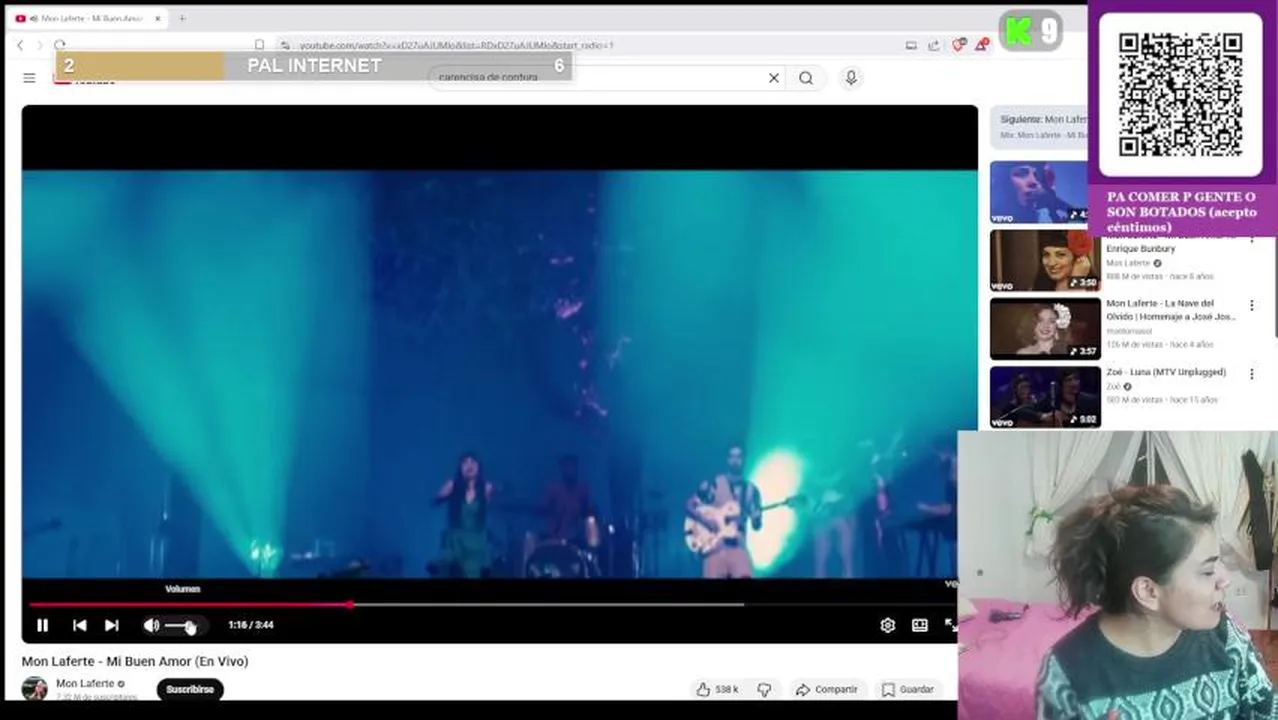Open the player settings gear
This screenshot has height=720, width=1278.
coord(887,625)
